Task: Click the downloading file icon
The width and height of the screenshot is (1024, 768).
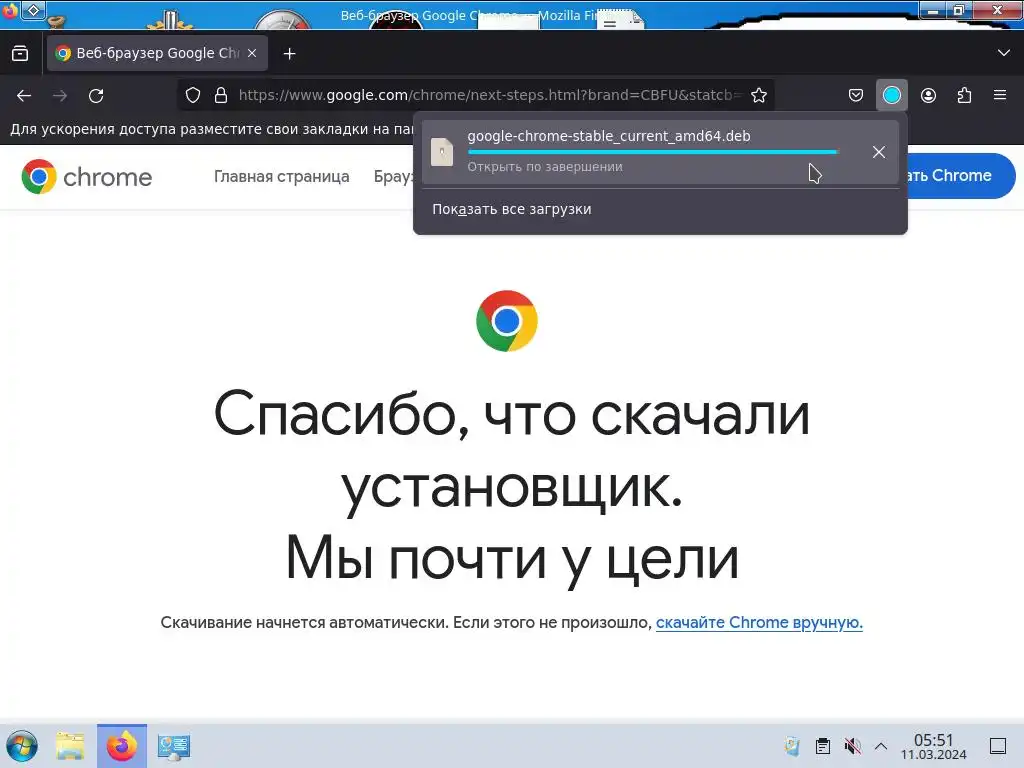Action: 442,152
